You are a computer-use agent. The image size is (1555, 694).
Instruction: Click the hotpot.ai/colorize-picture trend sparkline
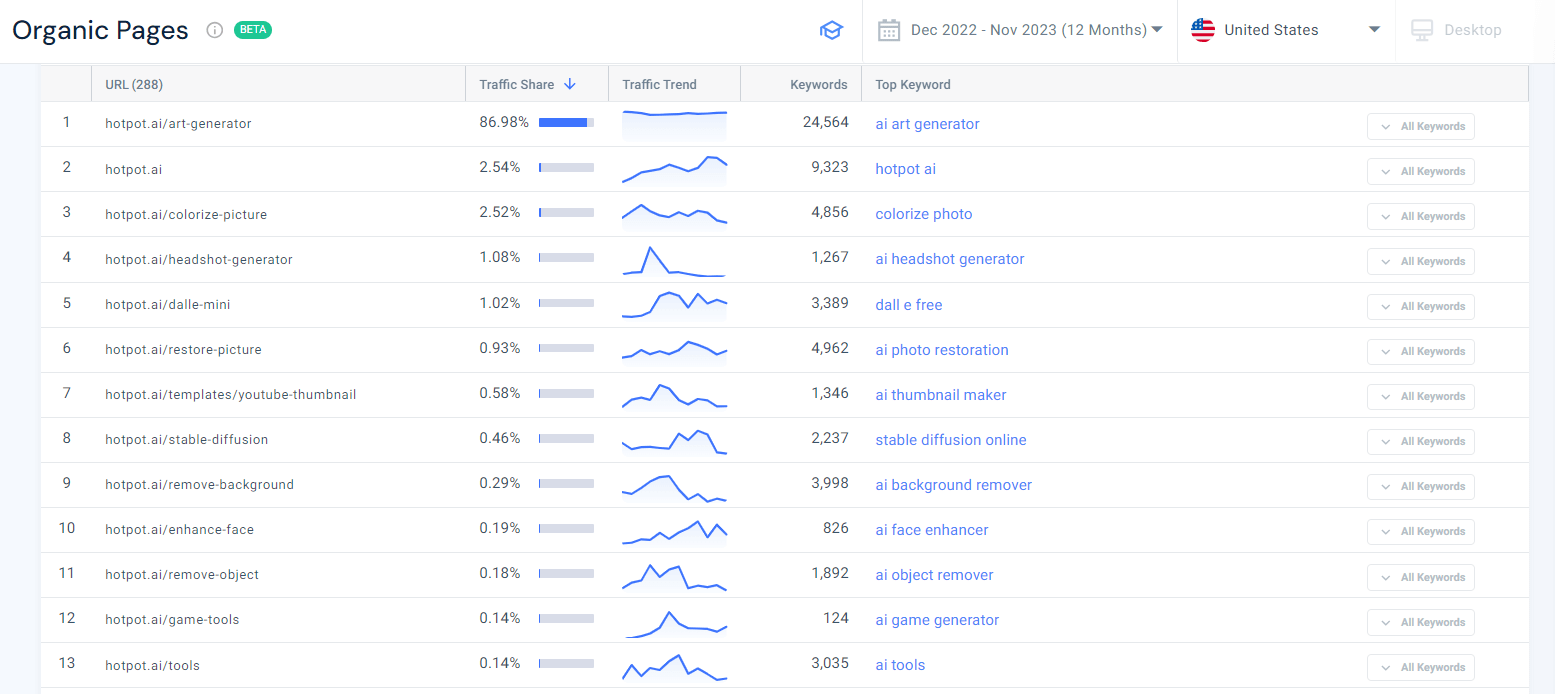coord(674,214)
